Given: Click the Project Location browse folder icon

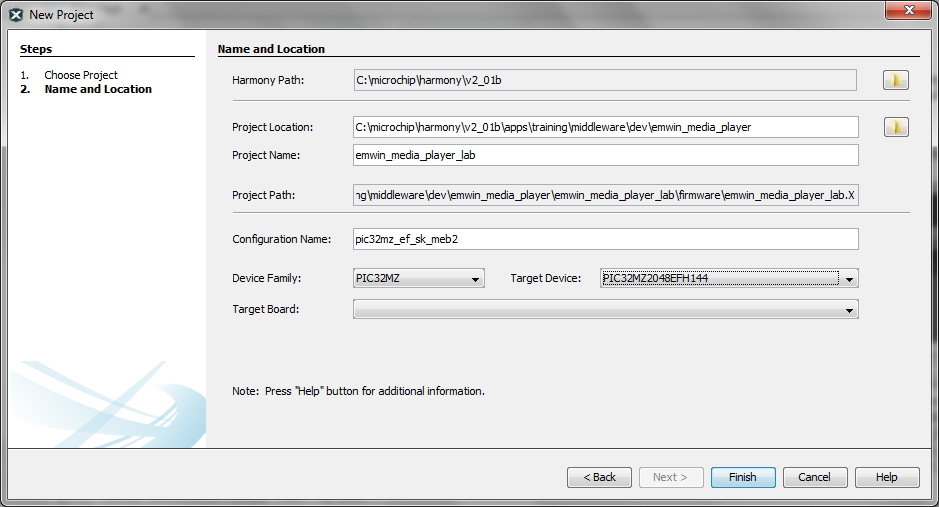Looking at the screenshot, I should pyautogui.click(x=895, y=127).
